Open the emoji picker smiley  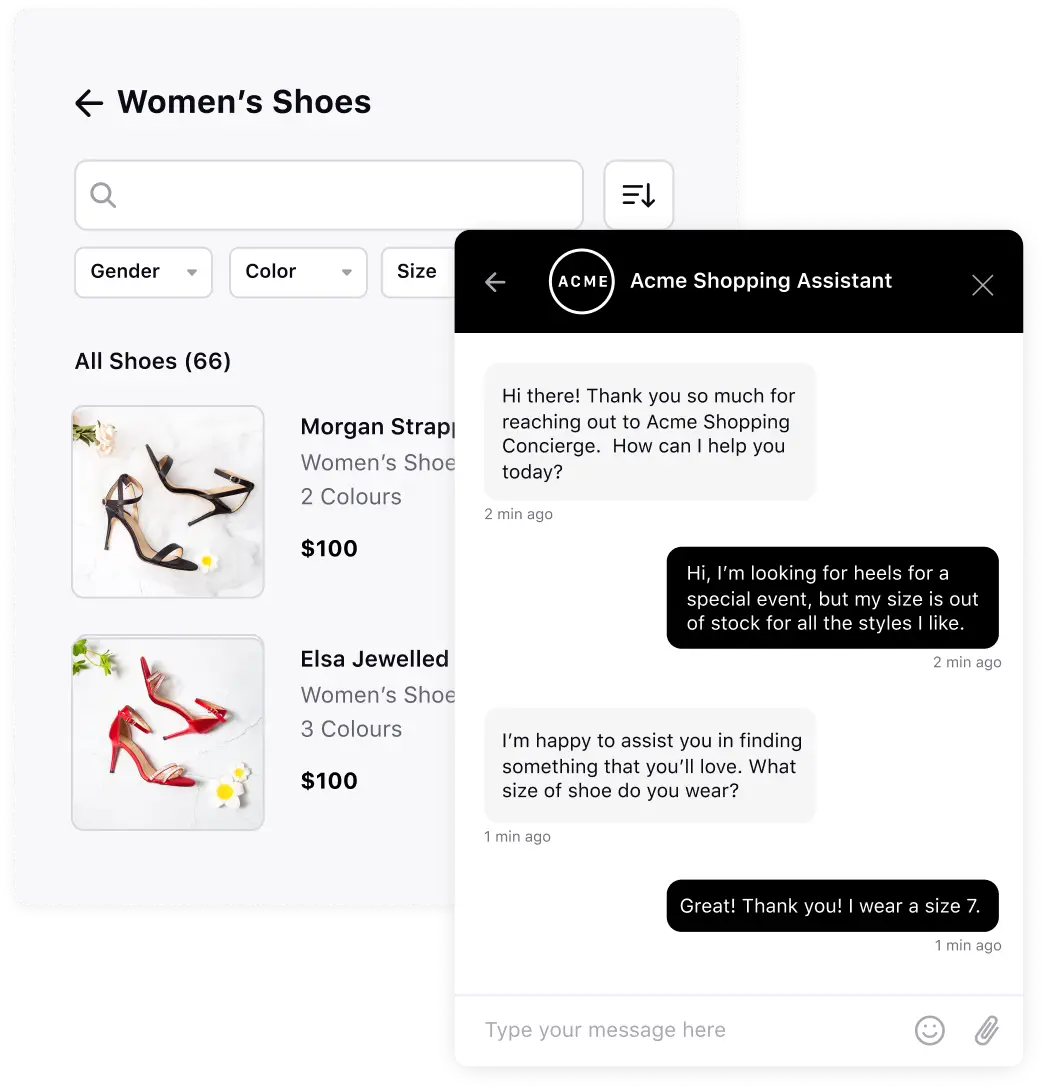929,1030
